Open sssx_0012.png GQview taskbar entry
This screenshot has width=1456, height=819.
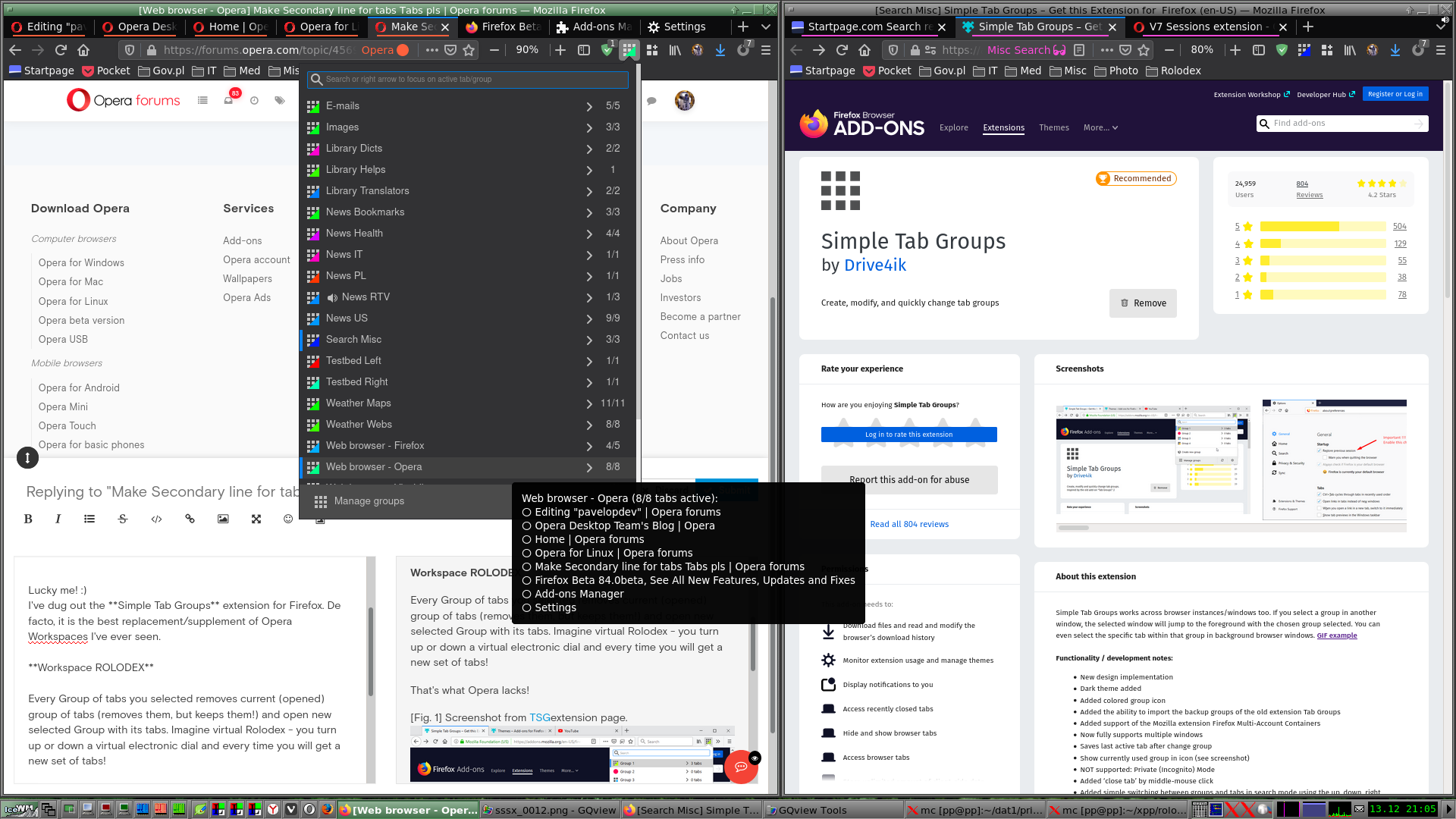pyautogui.click(x=549, y=810)
